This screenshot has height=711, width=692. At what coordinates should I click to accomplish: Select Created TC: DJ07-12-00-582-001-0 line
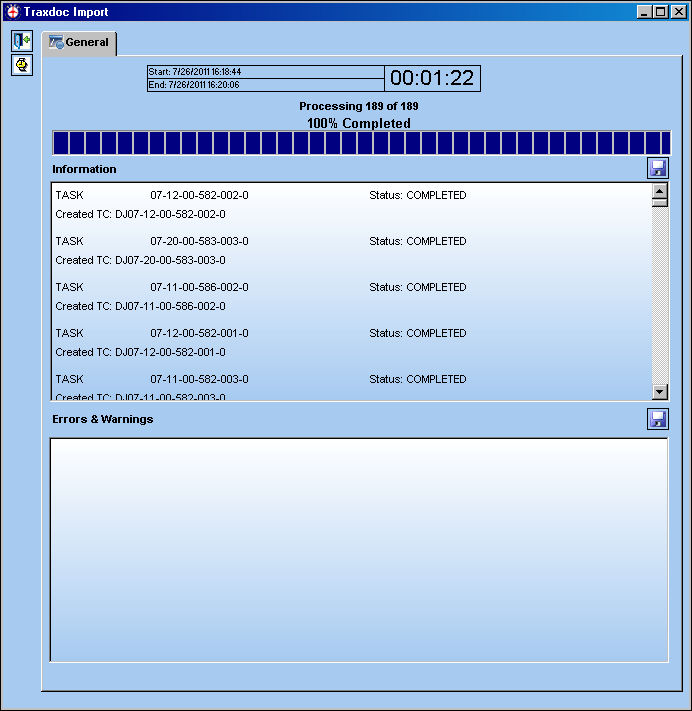tap(141, 352)
